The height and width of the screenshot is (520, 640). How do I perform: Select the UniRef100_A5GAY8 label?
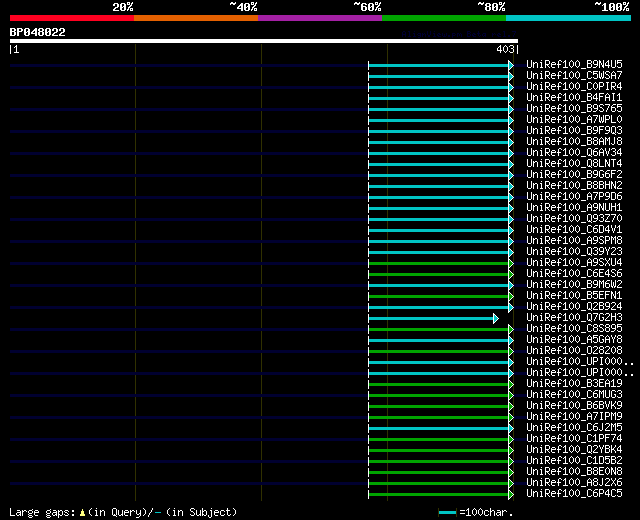click(x=574, y=340)
